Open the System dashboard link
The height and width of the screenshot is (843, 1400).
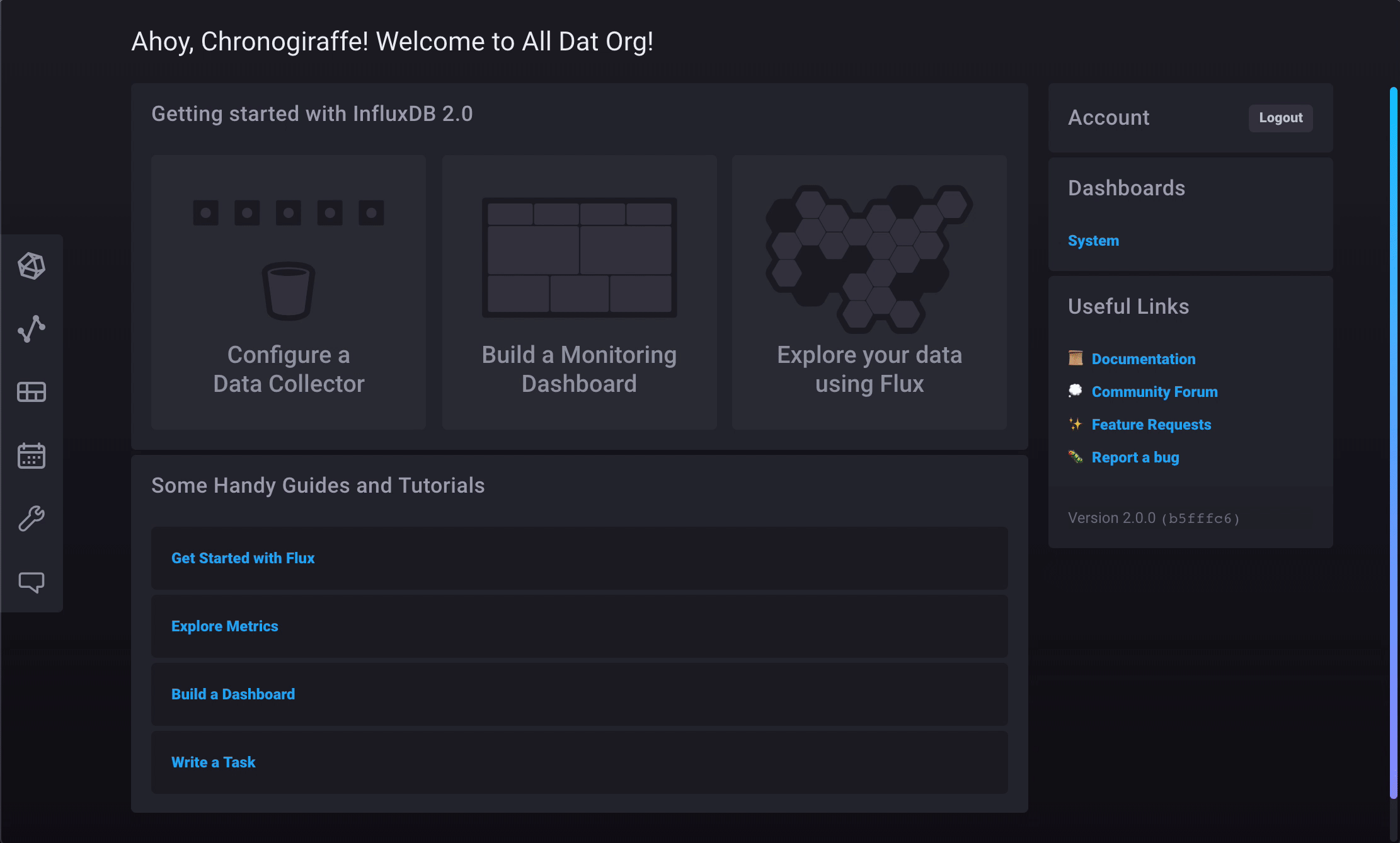[x=1093, y=241]
